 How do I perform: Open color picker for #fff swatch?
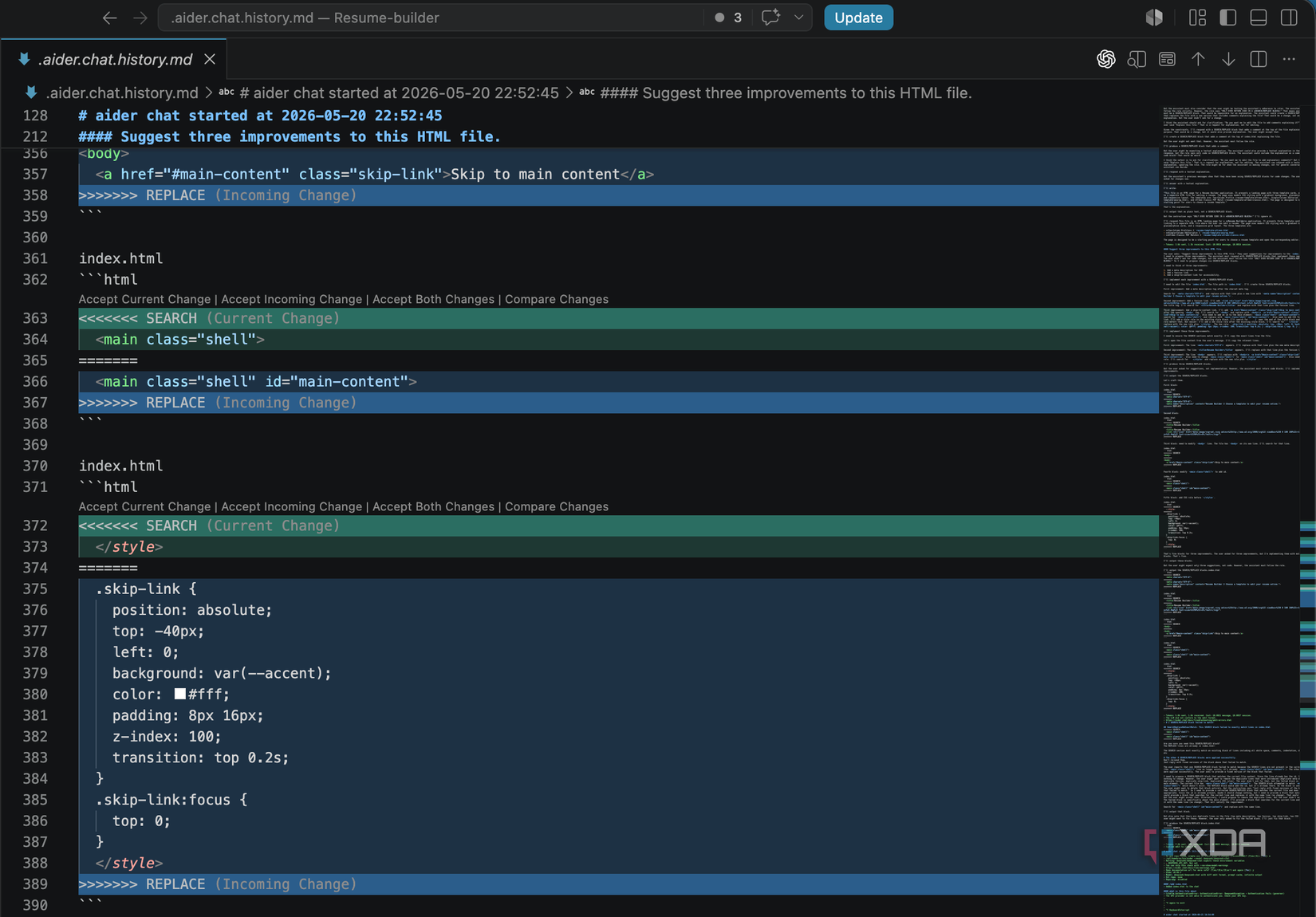(x=180, y=694)
